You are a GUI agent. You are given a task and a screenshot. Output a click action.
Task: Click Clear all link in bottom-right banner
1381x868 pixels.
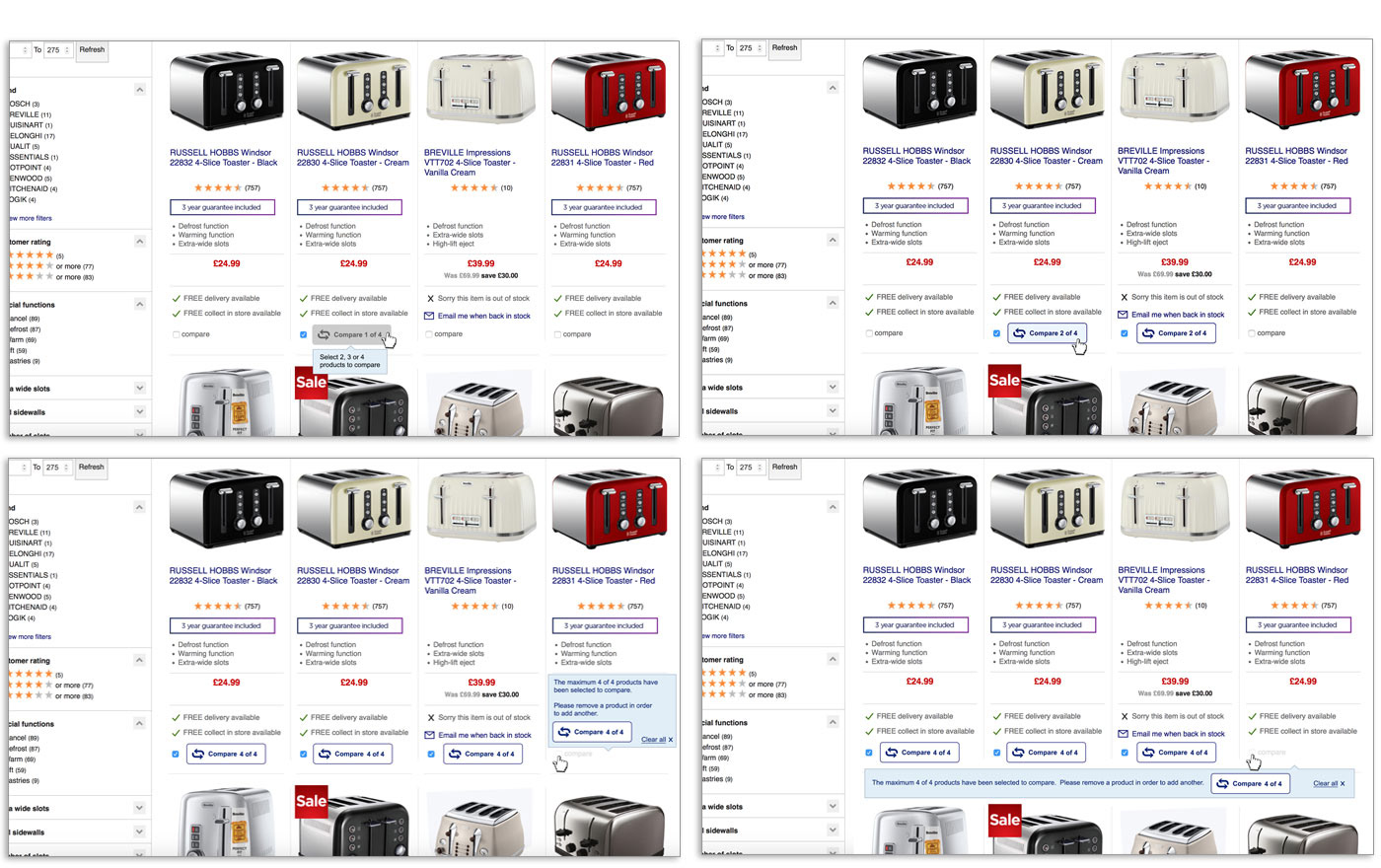[x=1325, y=784]
